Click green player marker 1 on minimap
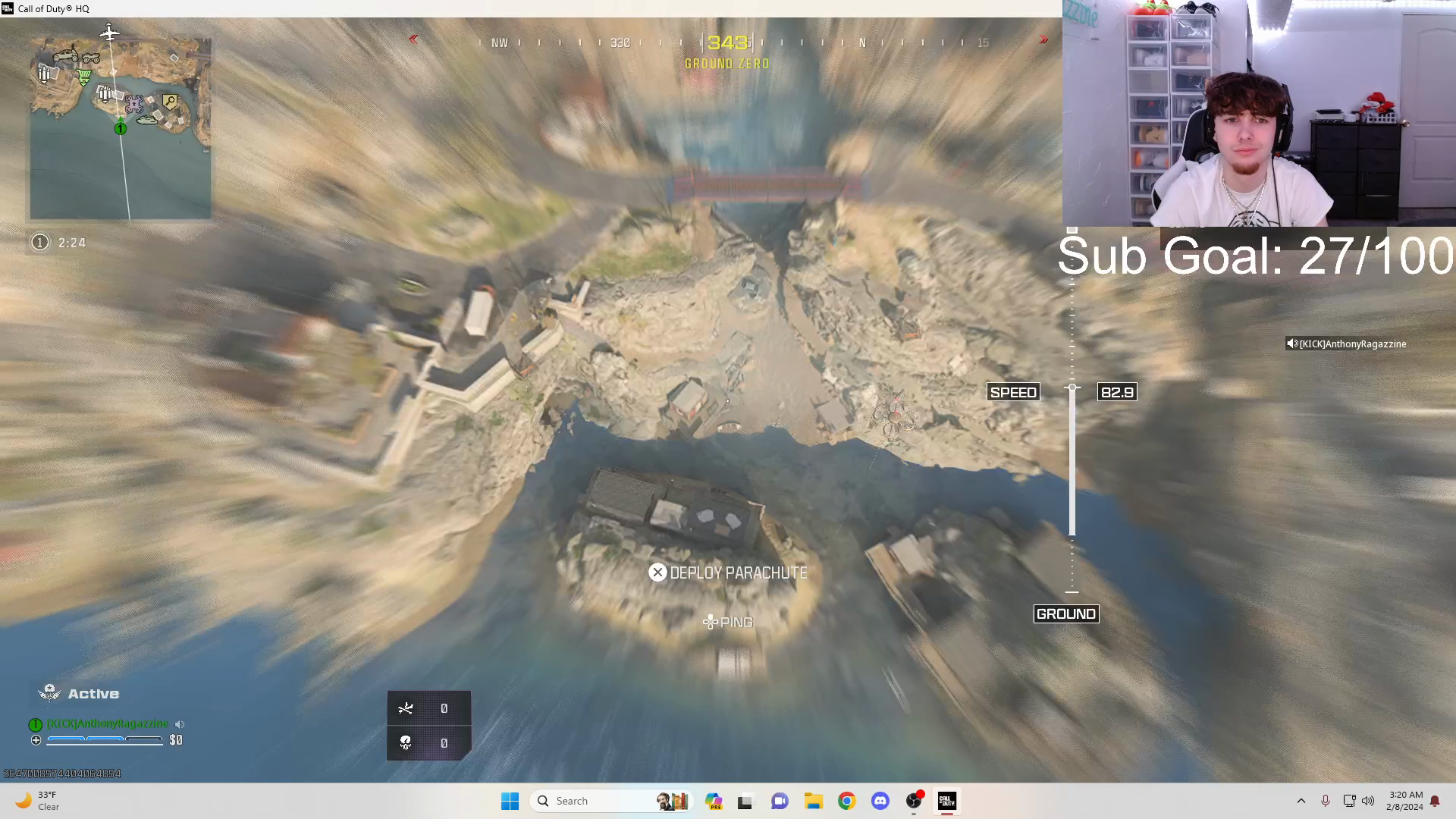 120,128
